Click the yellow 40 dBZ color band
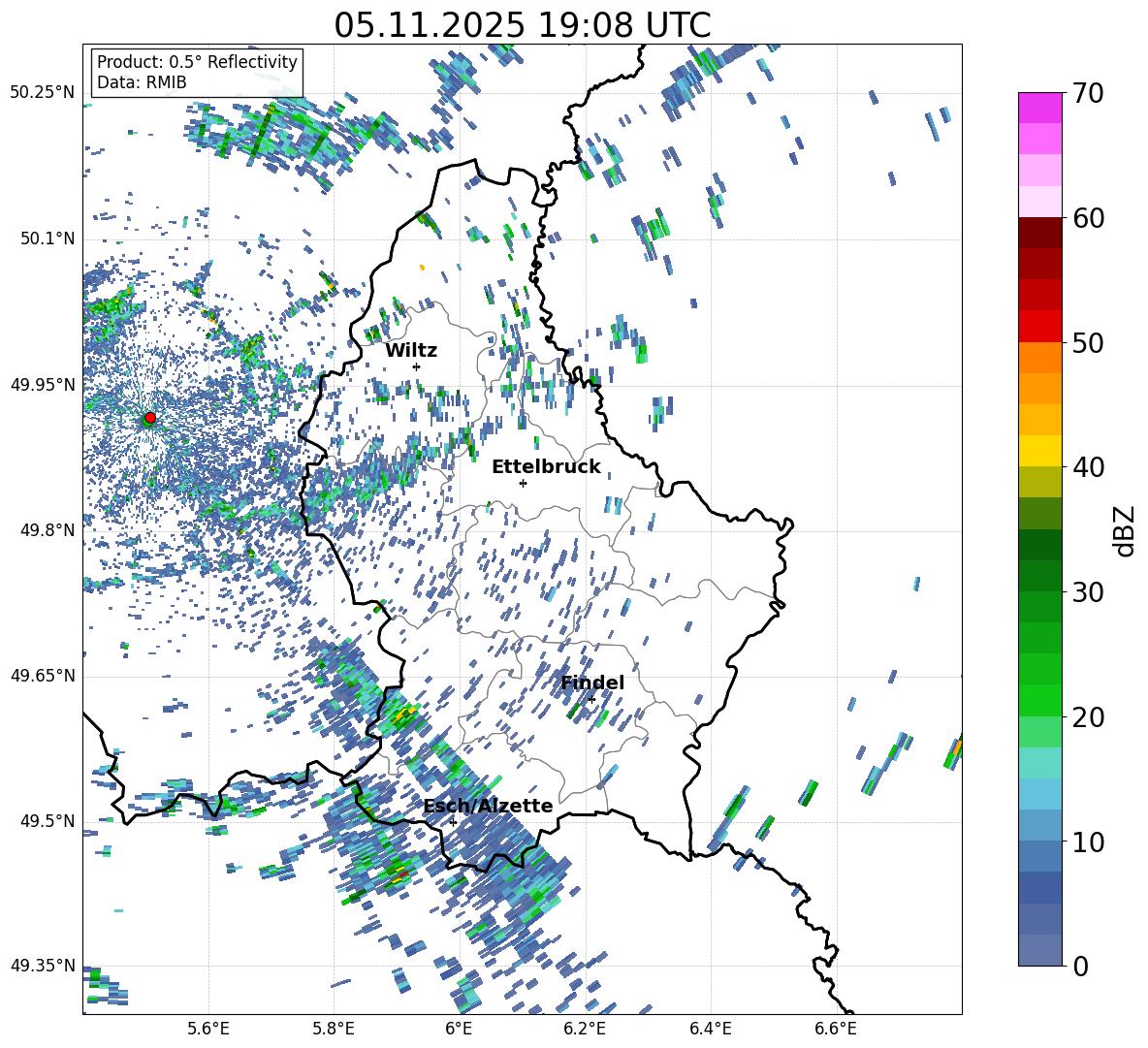The width and height of the screenshot is (1148, 1048). coord(1039,451)
